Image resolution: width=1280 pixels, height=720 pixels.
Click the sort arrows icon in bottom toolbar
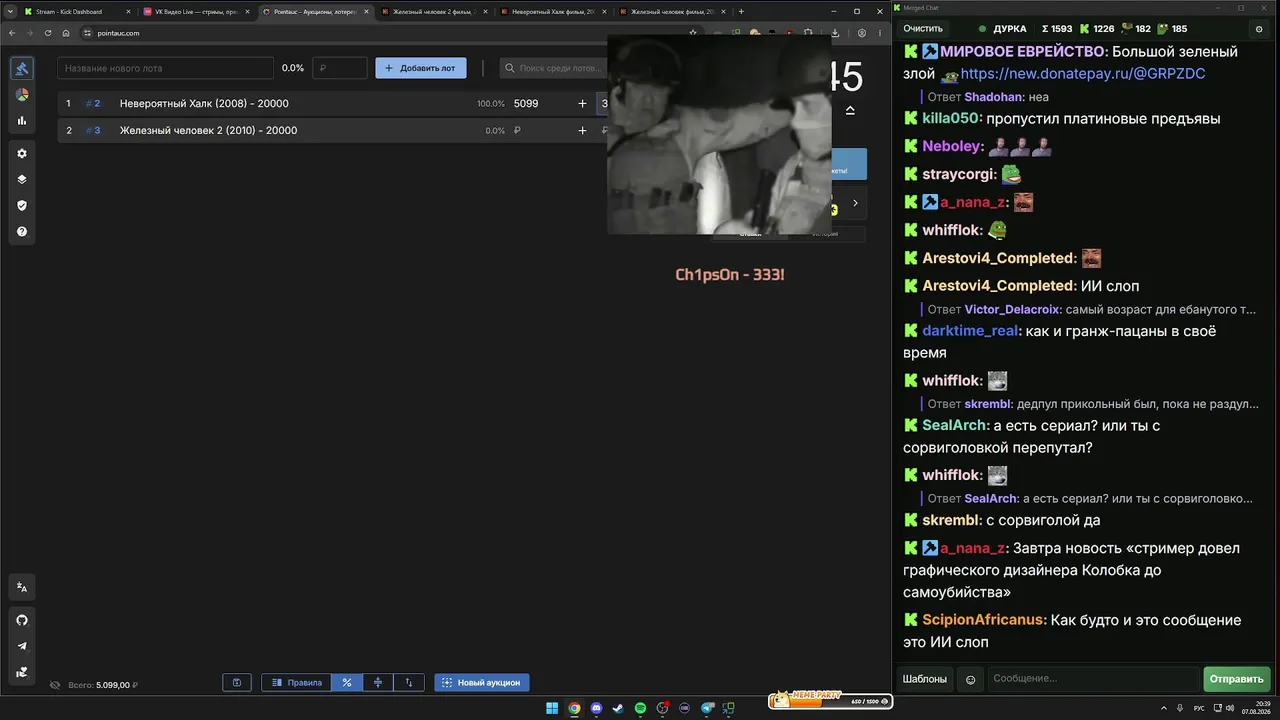(409, 683)
